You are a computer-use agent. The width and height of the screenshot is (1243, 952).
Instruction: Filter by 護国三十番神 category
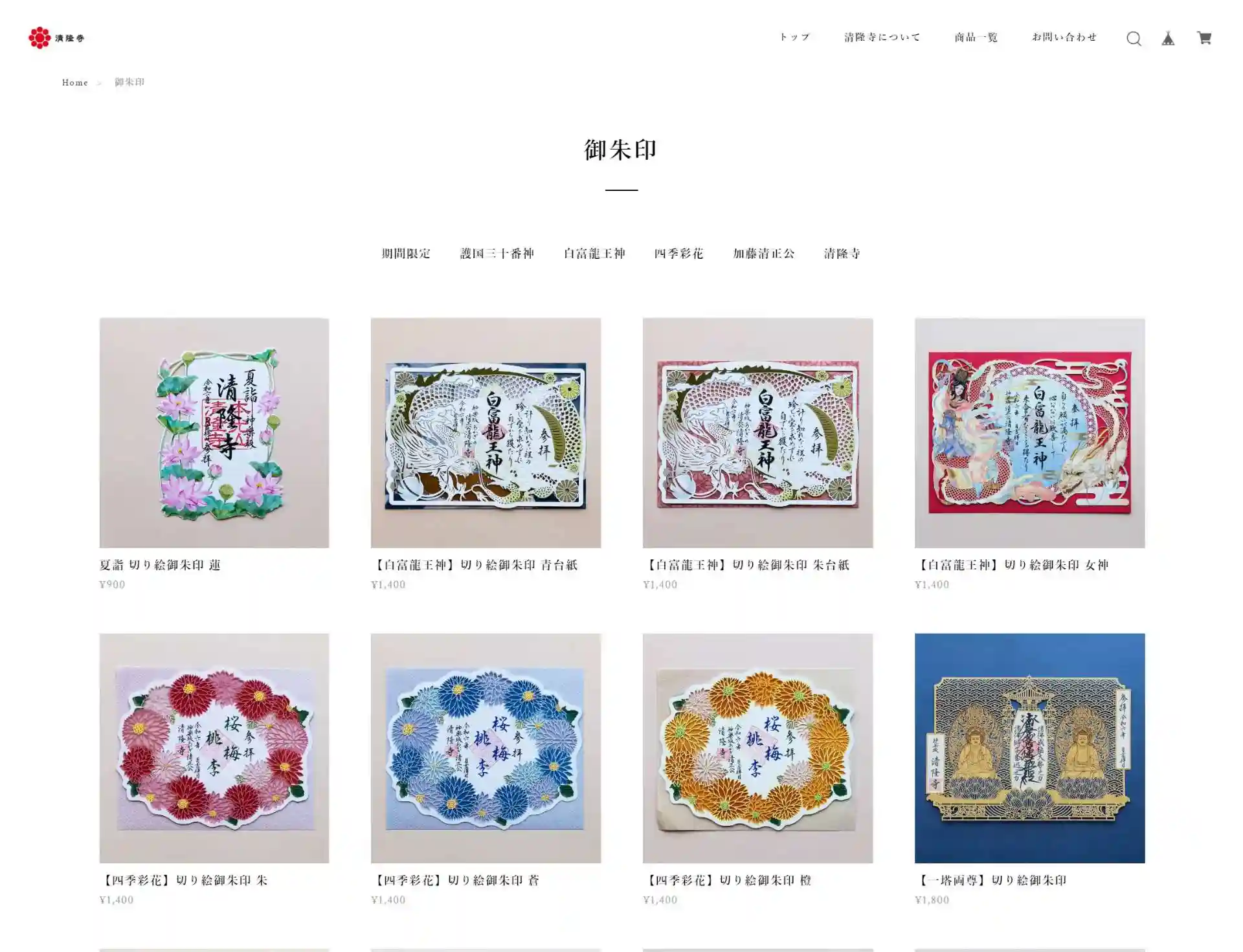tap(497, 254)
